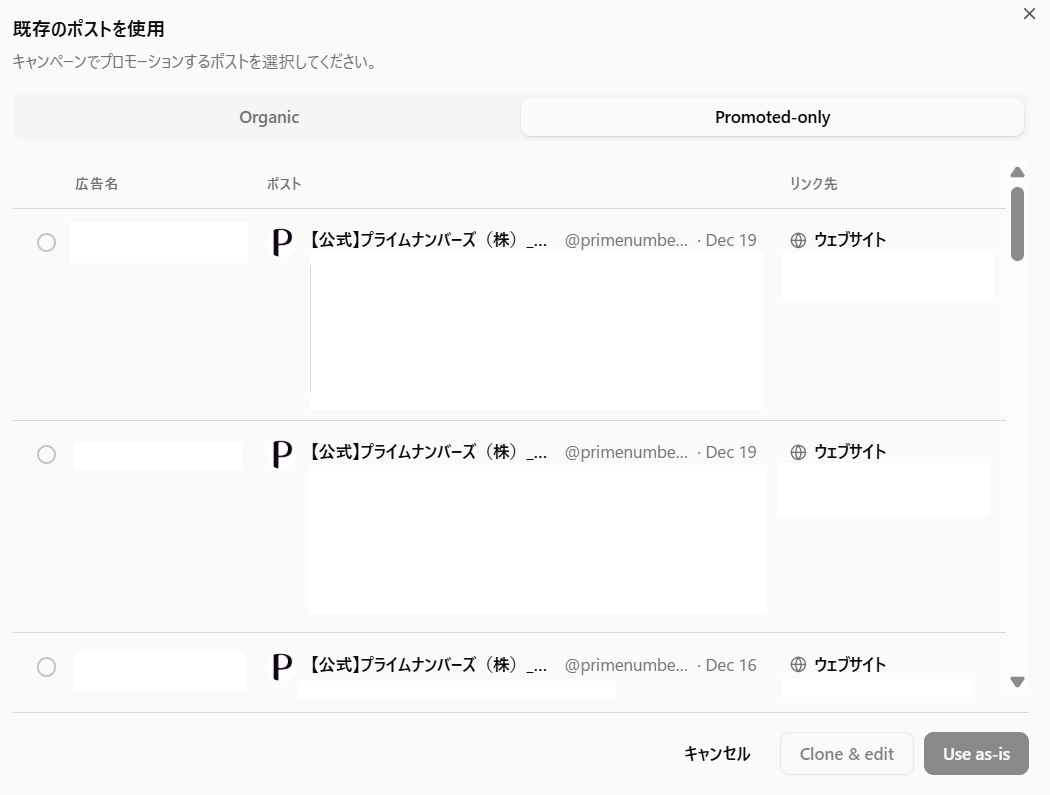Click the 広告名 column header
This screenshot has height=795, width=1050.
(96, 184)
